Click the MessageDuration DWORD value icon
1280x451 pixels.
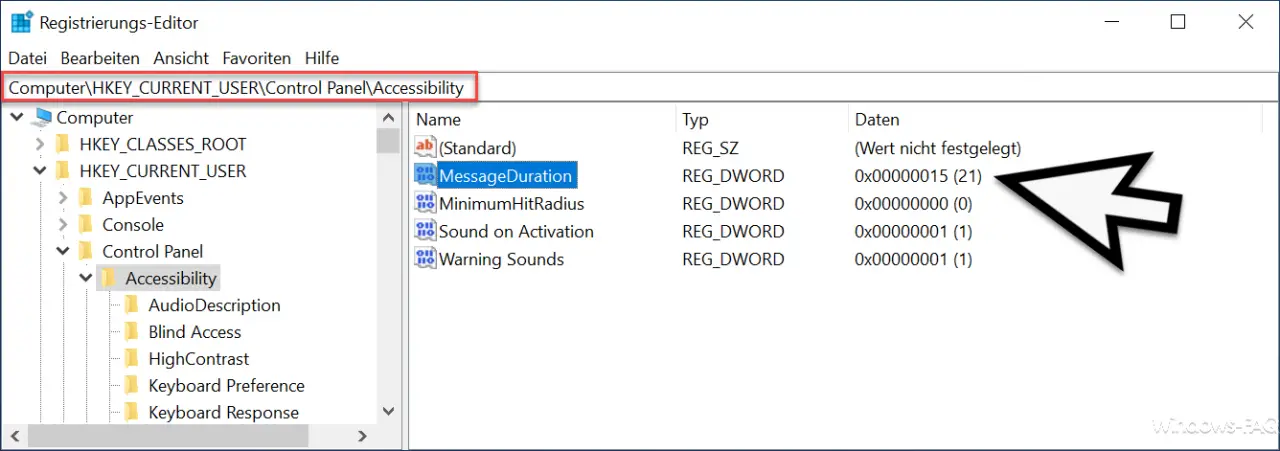[x=425, y=176]
